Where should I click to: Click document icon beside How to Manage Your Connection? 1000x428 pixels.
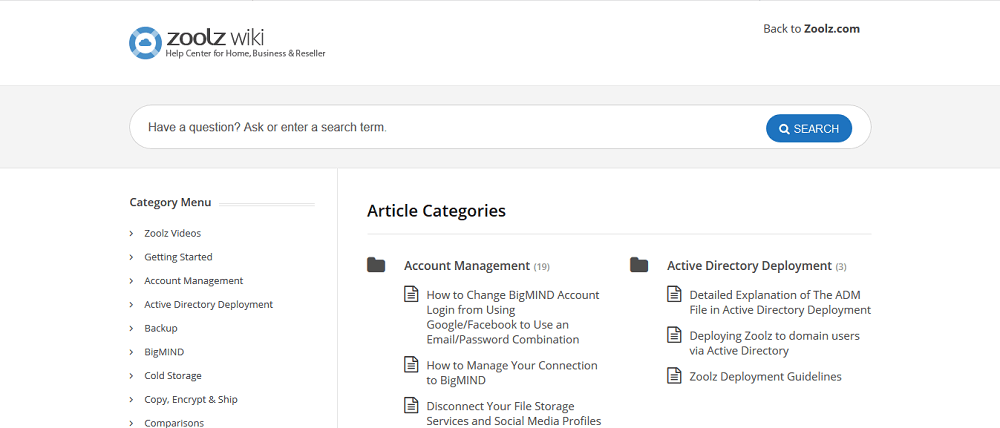[412, 365]
